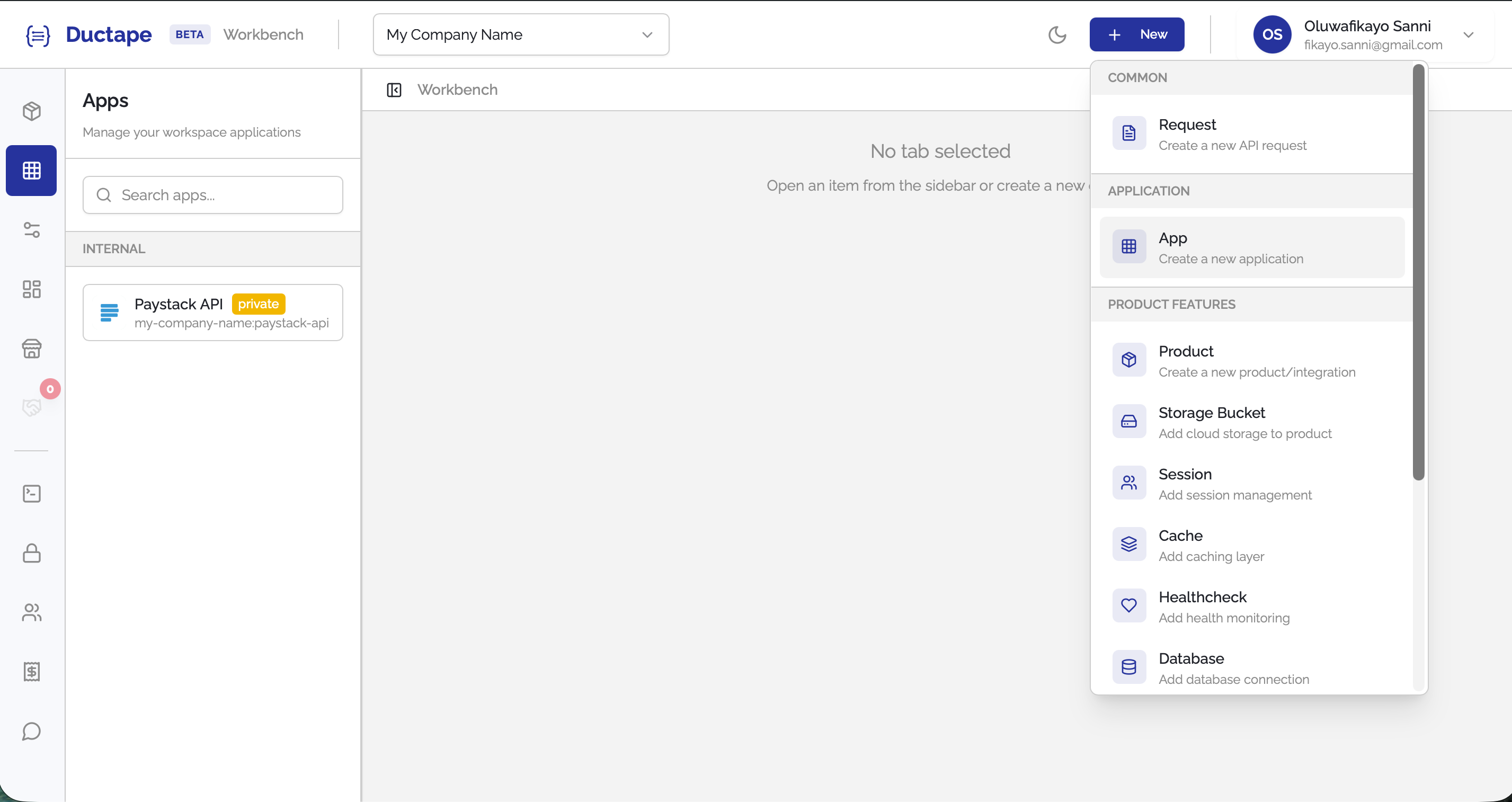
Task: Click the dashboard components icon in sidebar
Action: tap(31, 289)
